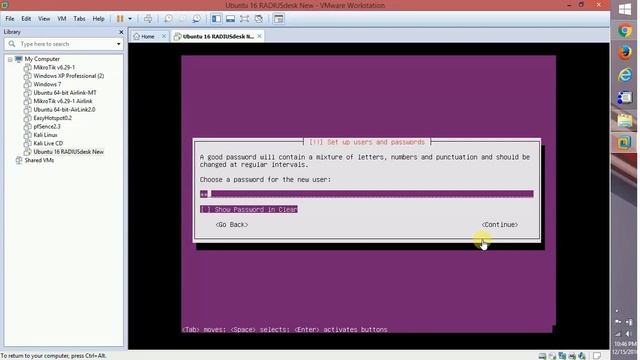Click the network signal tray icon
The image size is (640, 360).
click(618, 334)
